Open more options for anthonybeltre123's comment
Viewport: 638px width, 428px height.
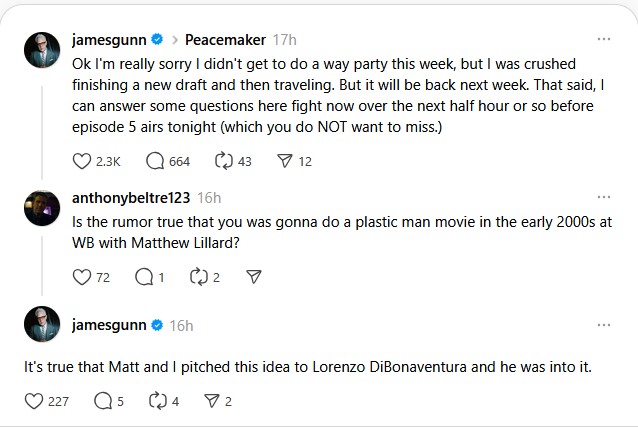click(x=603, y=197)
